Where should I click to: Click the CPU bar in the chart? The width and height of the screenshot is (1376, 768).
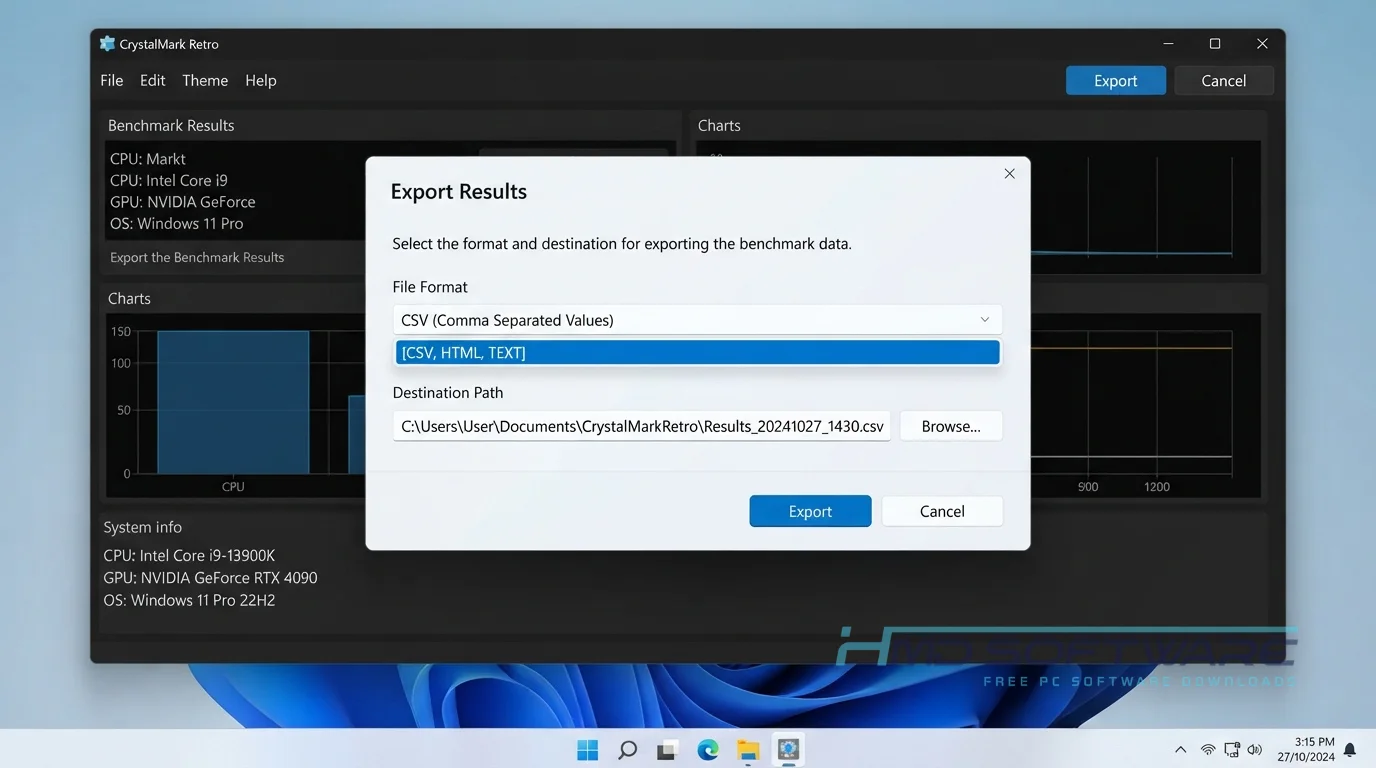(233, 402)
